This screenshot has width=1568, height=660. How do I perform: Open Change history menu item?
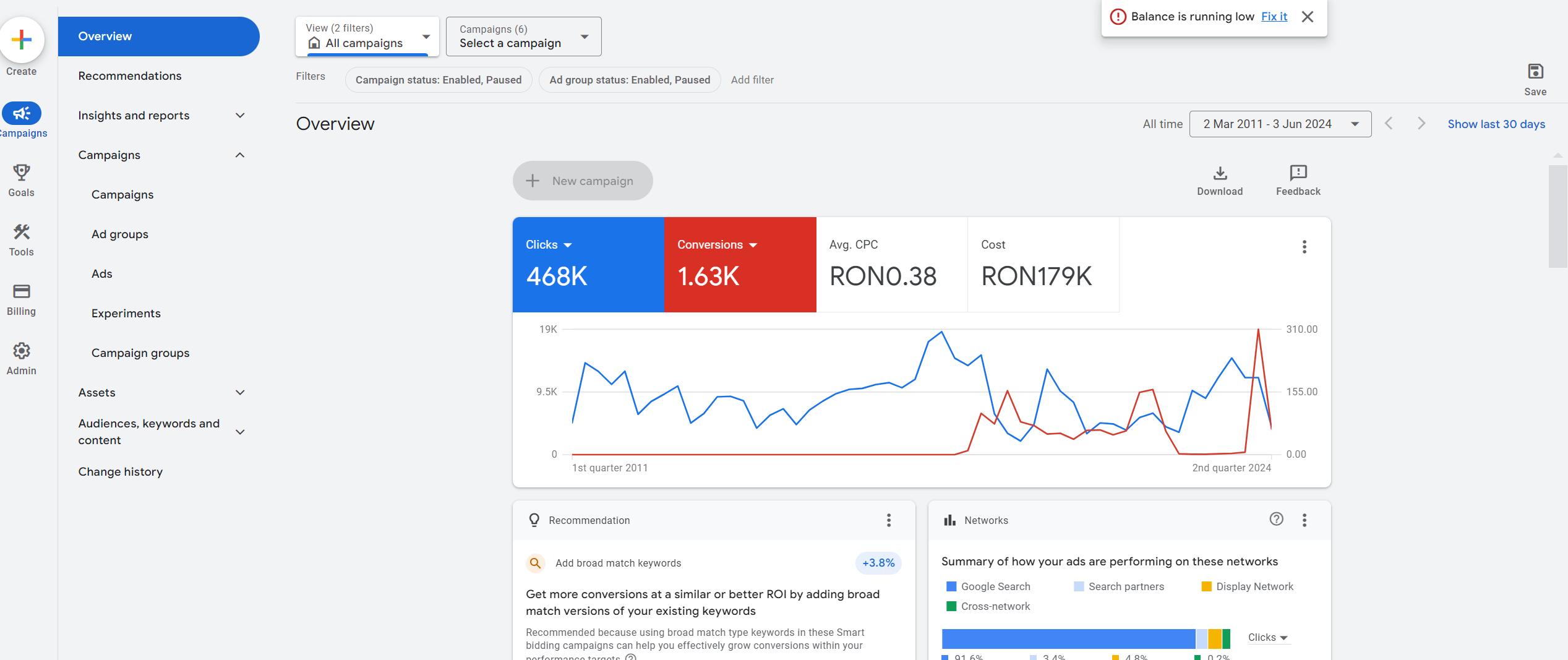tap(121, 472)
